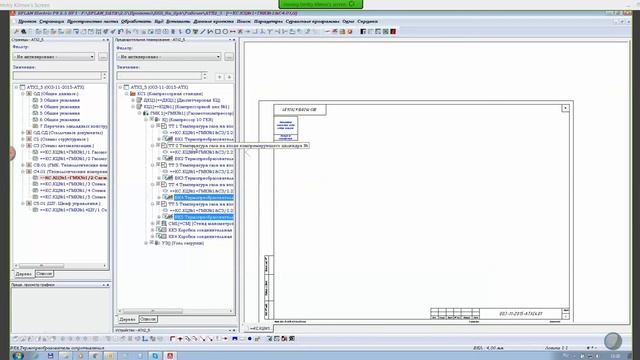
Task: Collapse the ОД (Общие данные) node
Action: pyautogui.click(x=23, y=93)
